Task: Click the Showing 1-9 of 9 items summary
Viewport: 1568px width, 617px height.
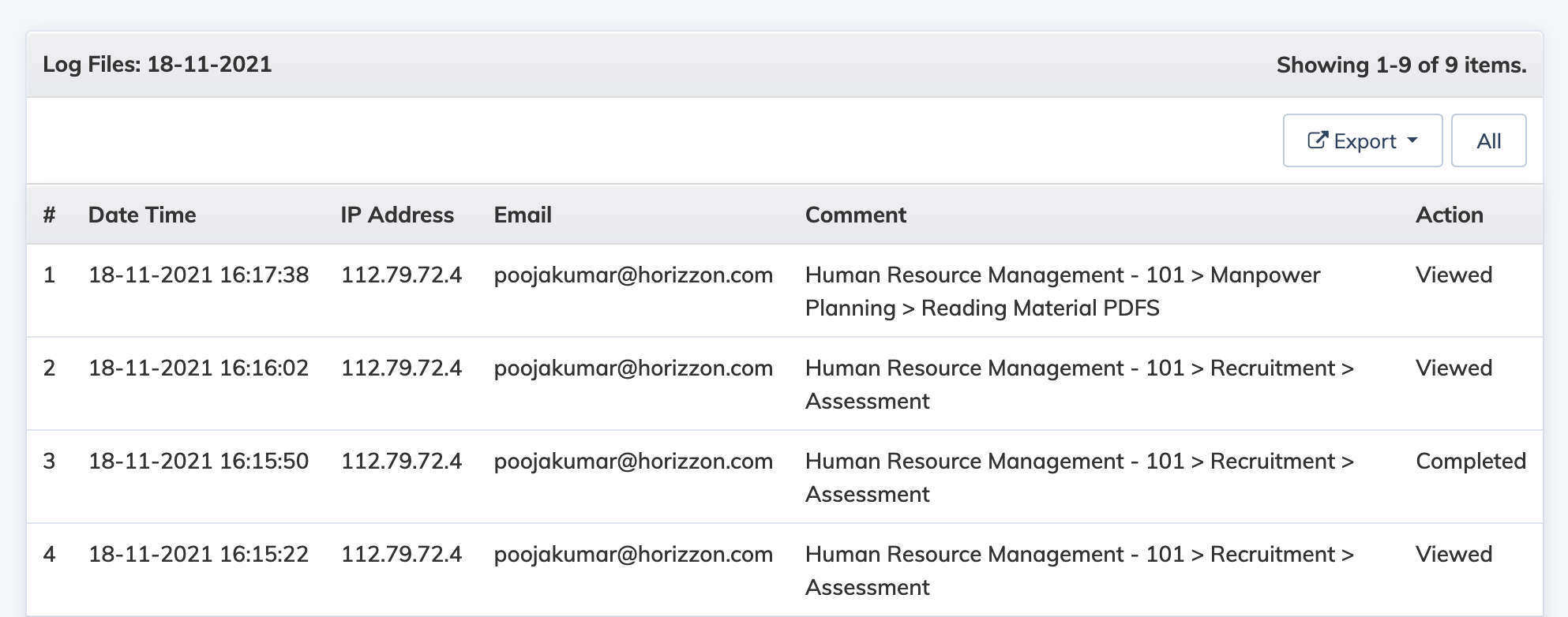Action: (1401, 65)
